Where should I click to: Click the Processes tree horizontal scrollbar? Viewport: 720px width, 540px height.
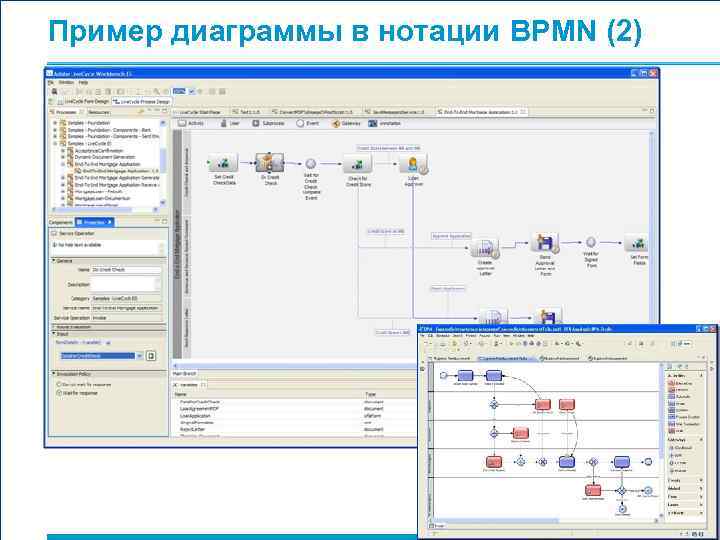tap(104, 210)
